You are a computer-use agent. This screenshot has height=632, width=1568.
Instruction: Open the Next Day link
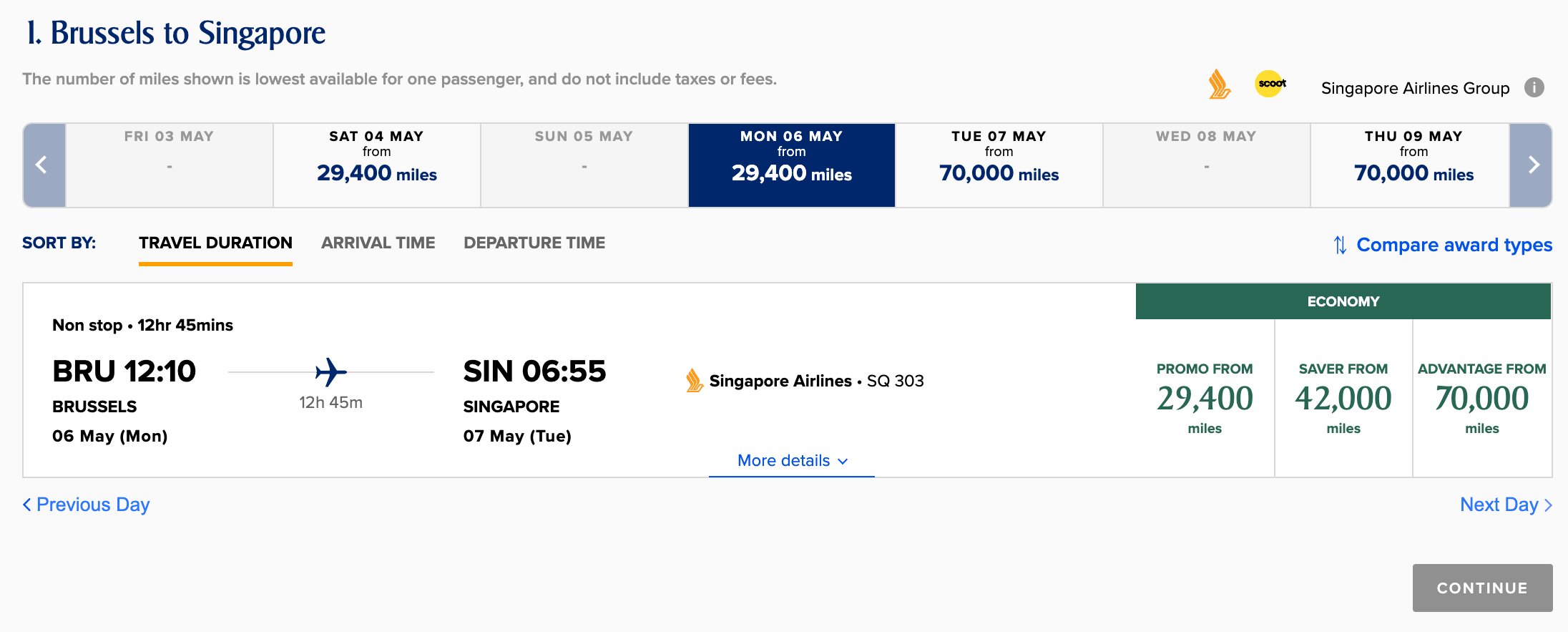coord(1505,505)
